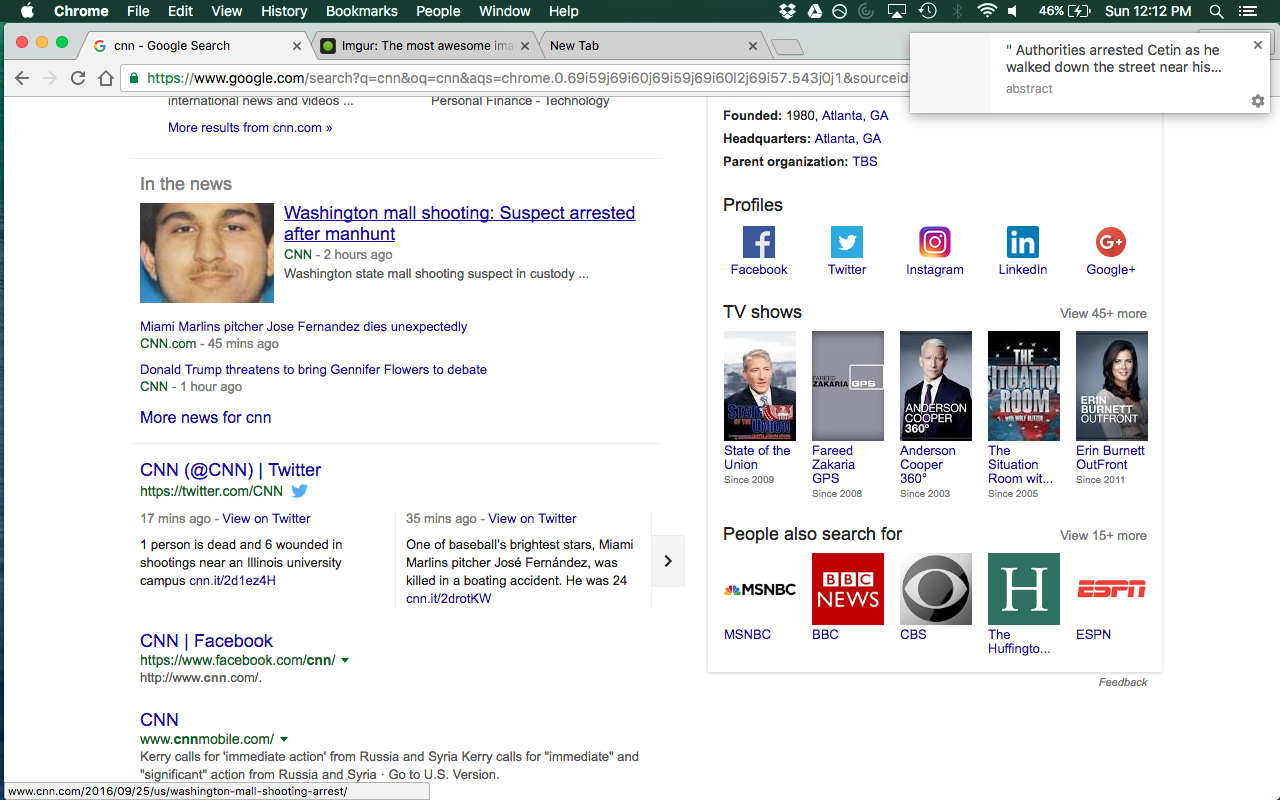Image resolution: width=1280 pixels, height=800 pixels.
Task: Open the cnn.it/2d1ez4H tweet link
Action: tap(232, 580)
